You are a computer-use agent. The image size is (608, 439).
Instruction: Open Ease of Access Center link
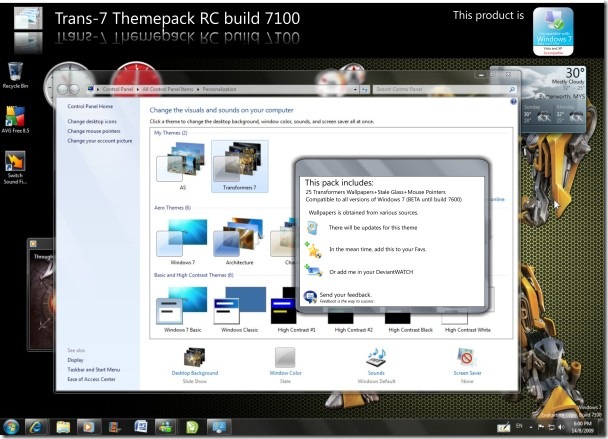tap(92, 379)
